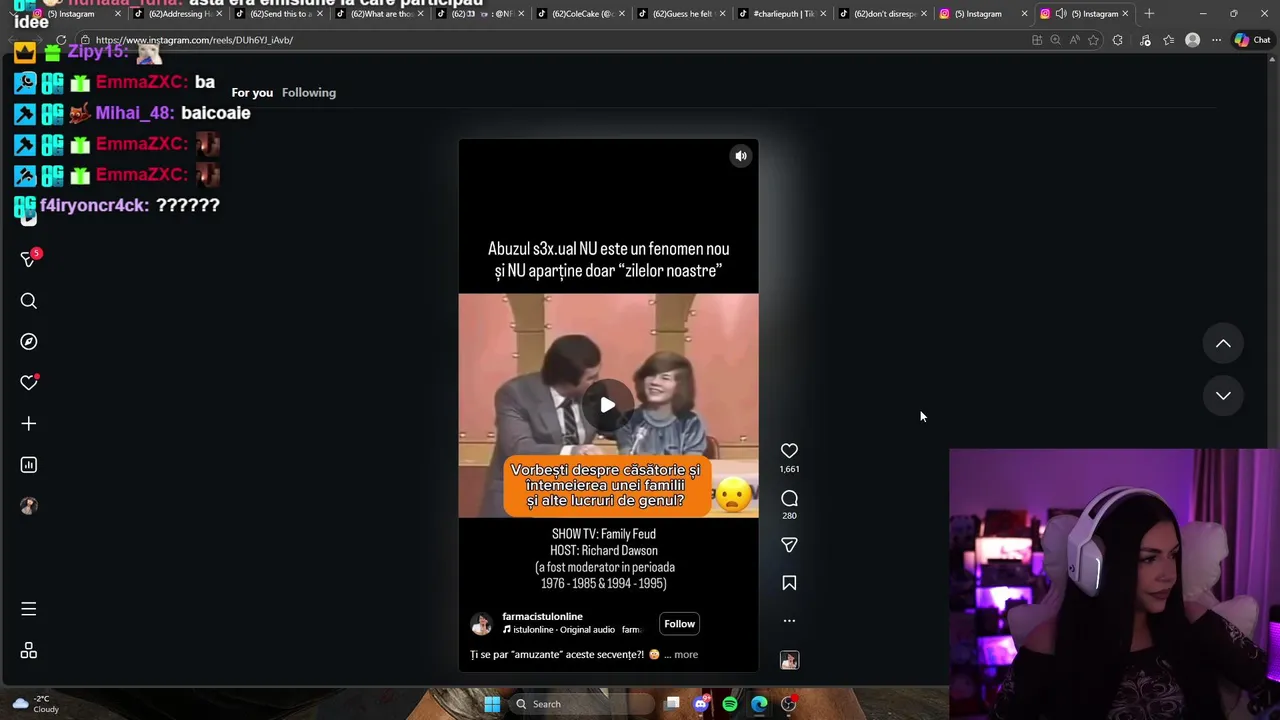The height and width of the screenshot is (720, 1280).
Task: Open farmacistulonline profile name
Action: (542, 617)
